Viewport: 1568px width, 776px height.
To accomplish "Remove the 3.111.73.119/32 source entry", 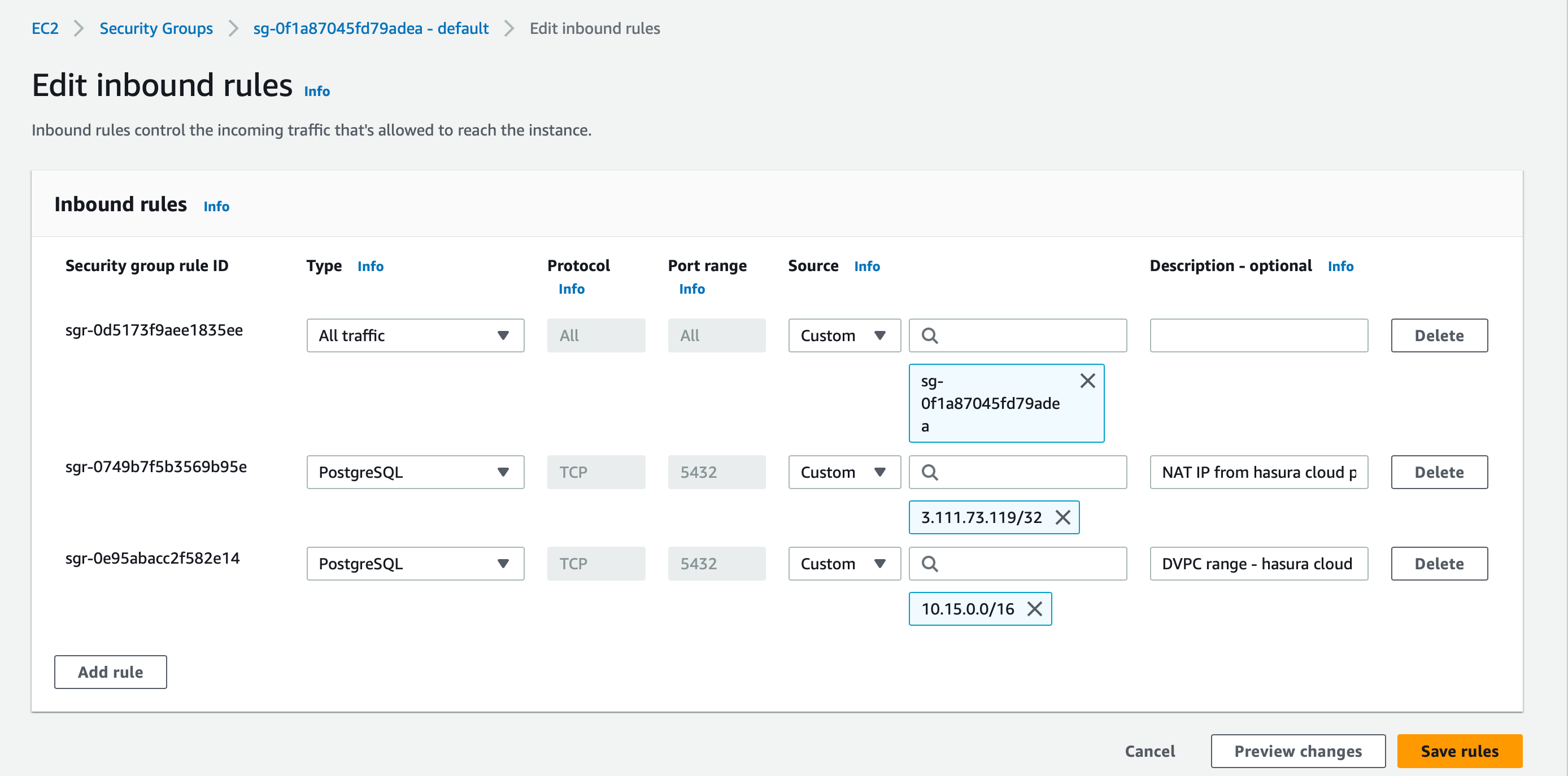I will click(1064, 517).
